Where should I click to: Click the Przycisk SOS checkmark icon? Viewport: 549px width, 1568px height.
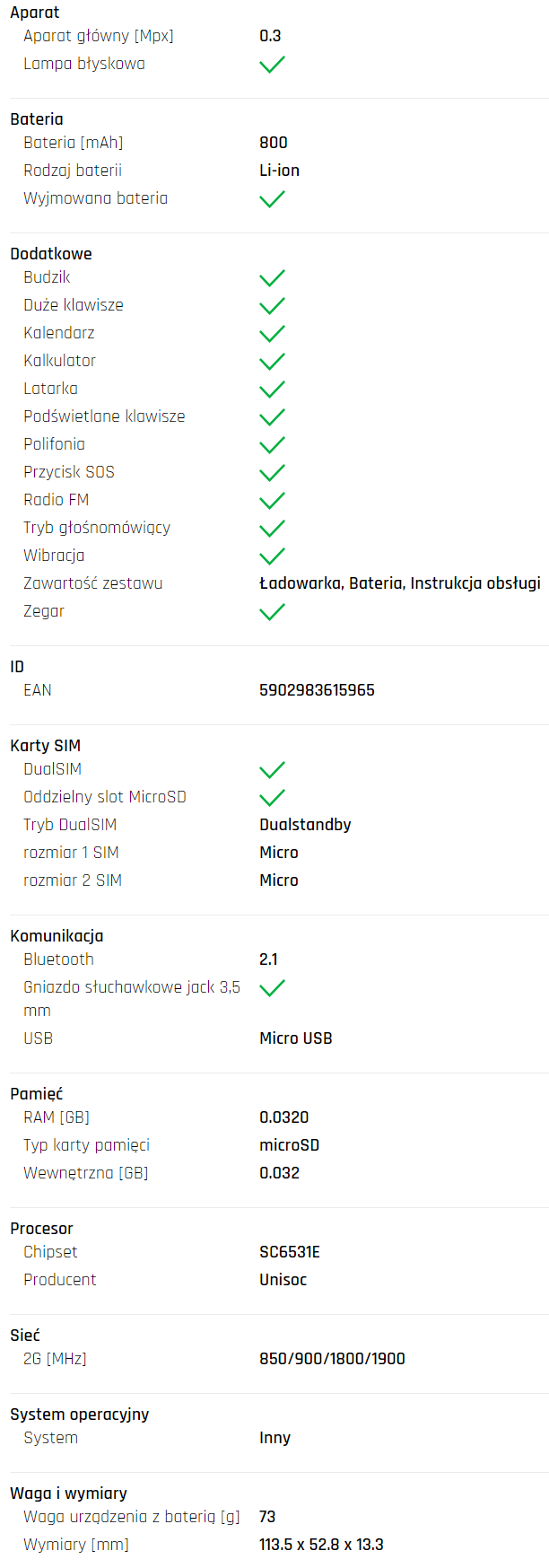(x=272, y=473)
